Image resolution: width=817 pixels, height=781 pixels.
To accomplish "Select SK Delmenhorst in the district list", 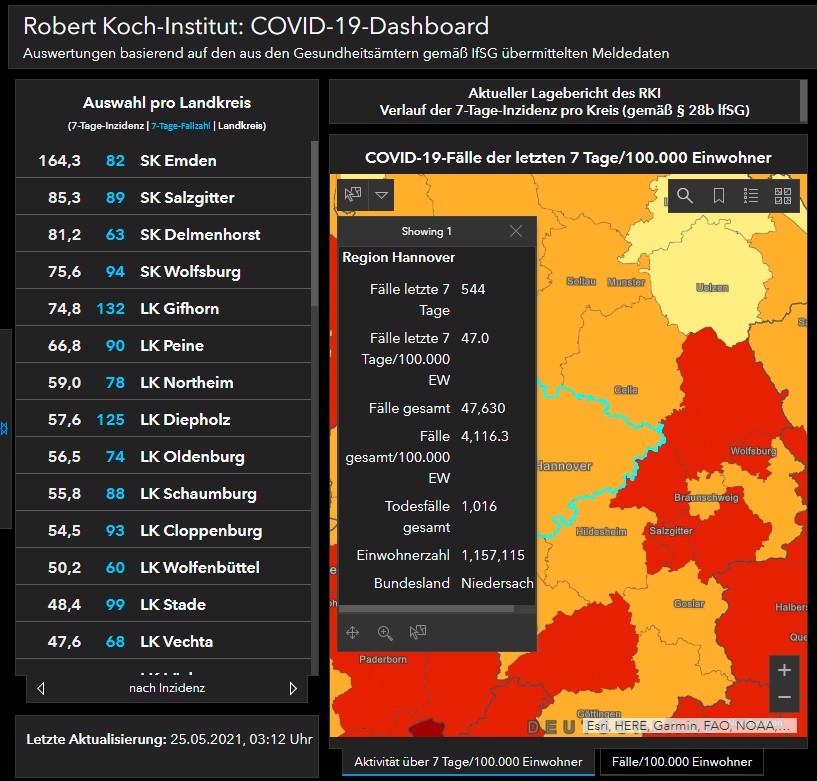I will click(x=163, y=234).
